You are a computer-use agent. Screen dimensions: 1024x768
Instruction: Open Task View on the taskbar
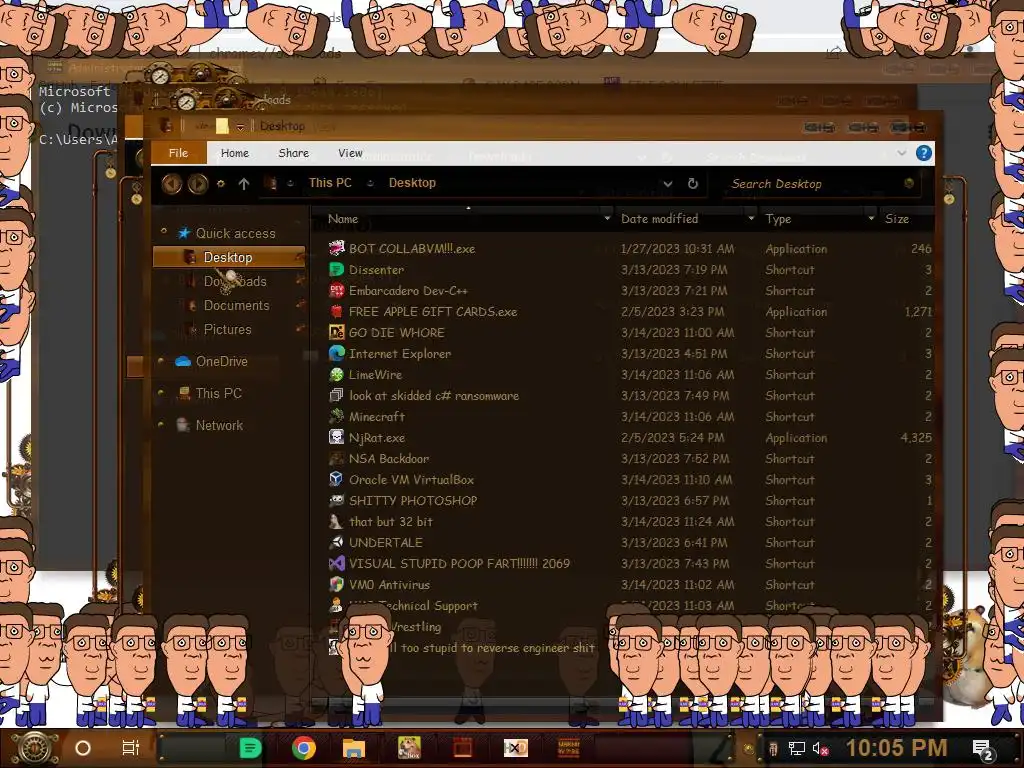[x=131, y=748]
